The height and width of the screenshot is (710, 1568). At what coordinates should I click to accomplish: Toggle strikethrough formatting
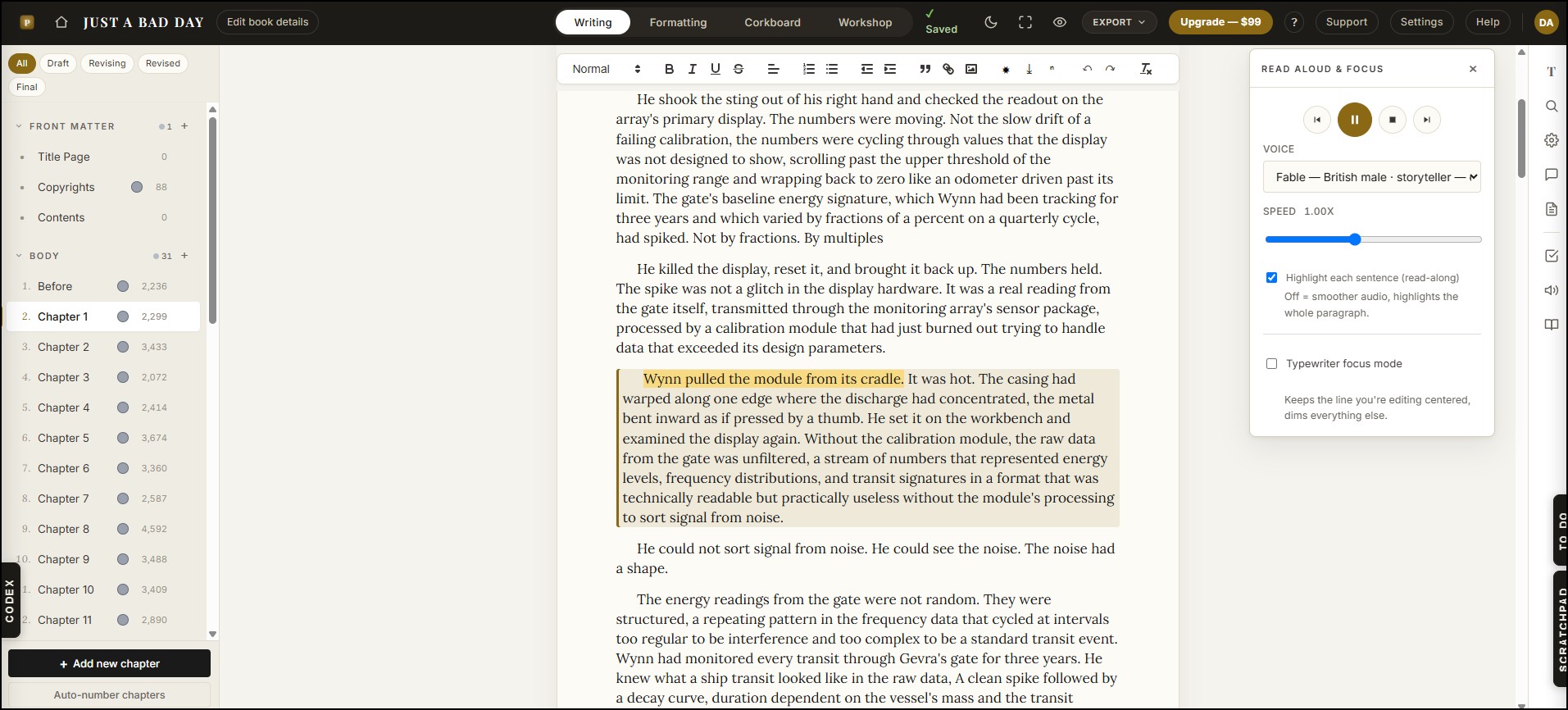(x=738, y=69)
